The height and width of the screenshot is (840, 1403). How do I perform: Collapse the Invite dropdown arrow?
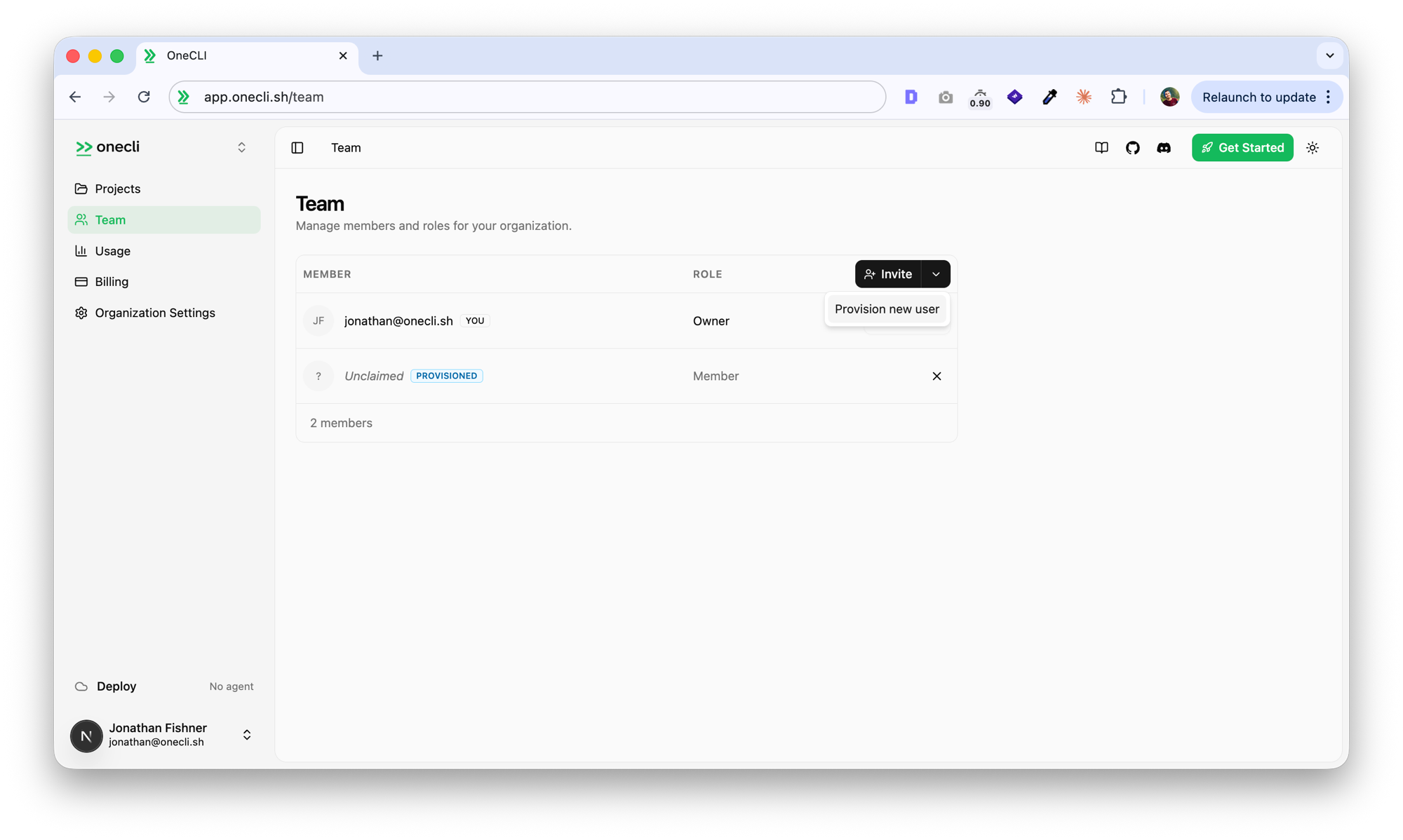coord(936,274)
